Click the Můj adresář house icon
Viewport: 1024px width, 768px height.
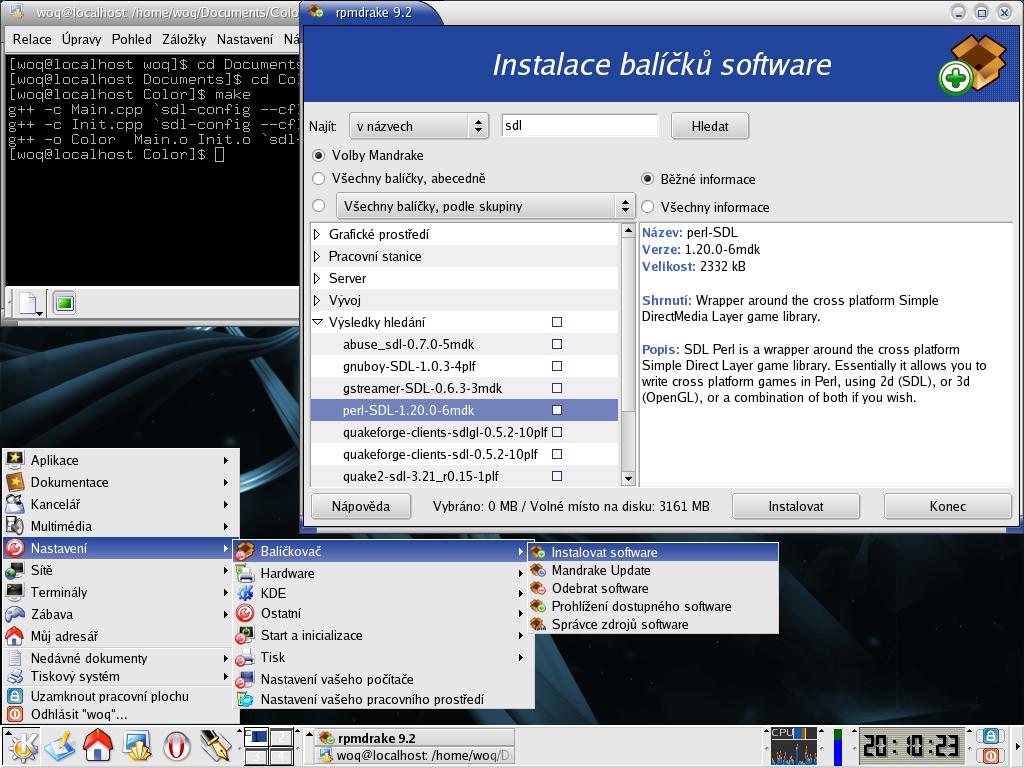tap(15, 636)
